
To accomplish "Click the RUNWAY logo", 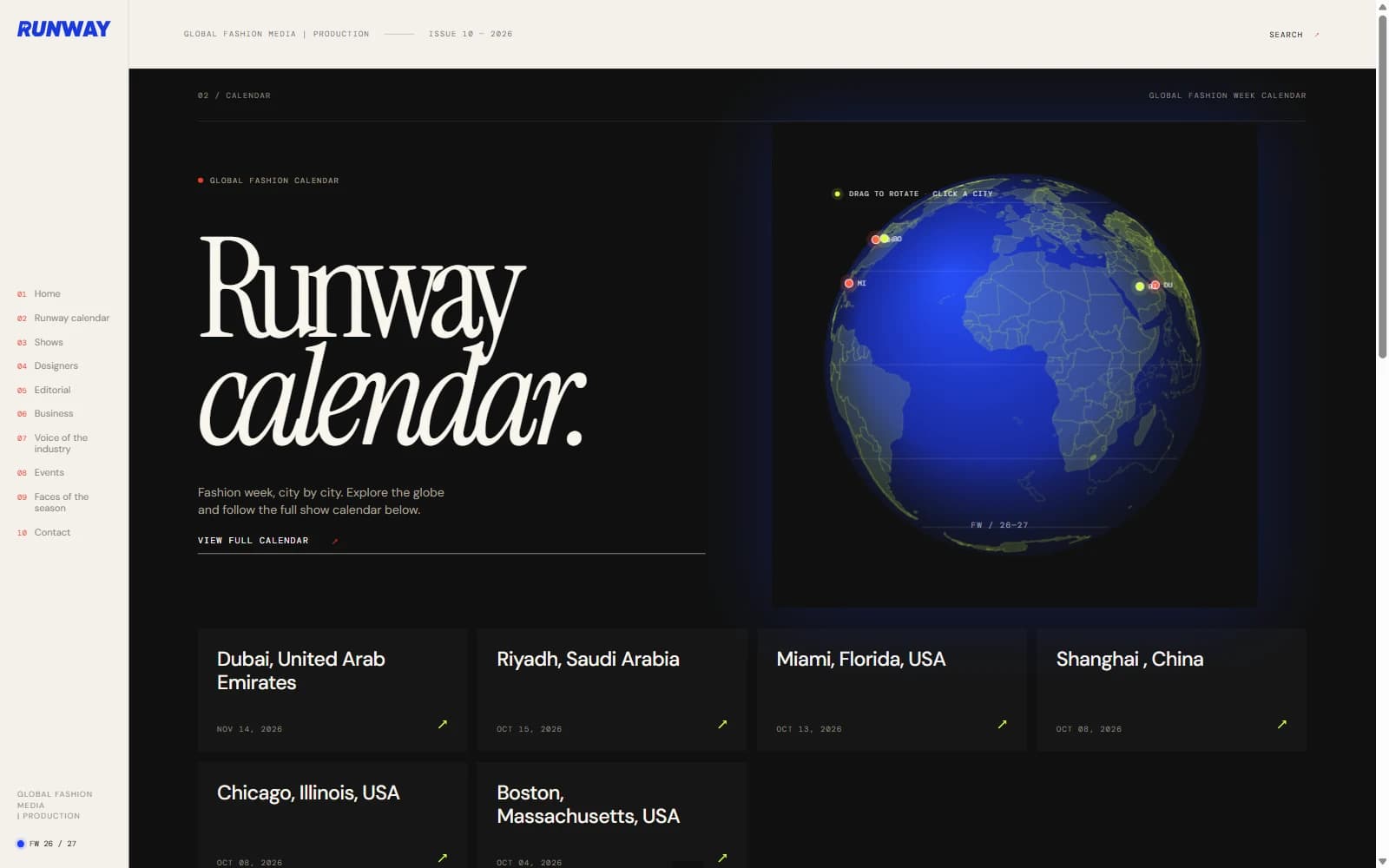I will pos(63,29).
